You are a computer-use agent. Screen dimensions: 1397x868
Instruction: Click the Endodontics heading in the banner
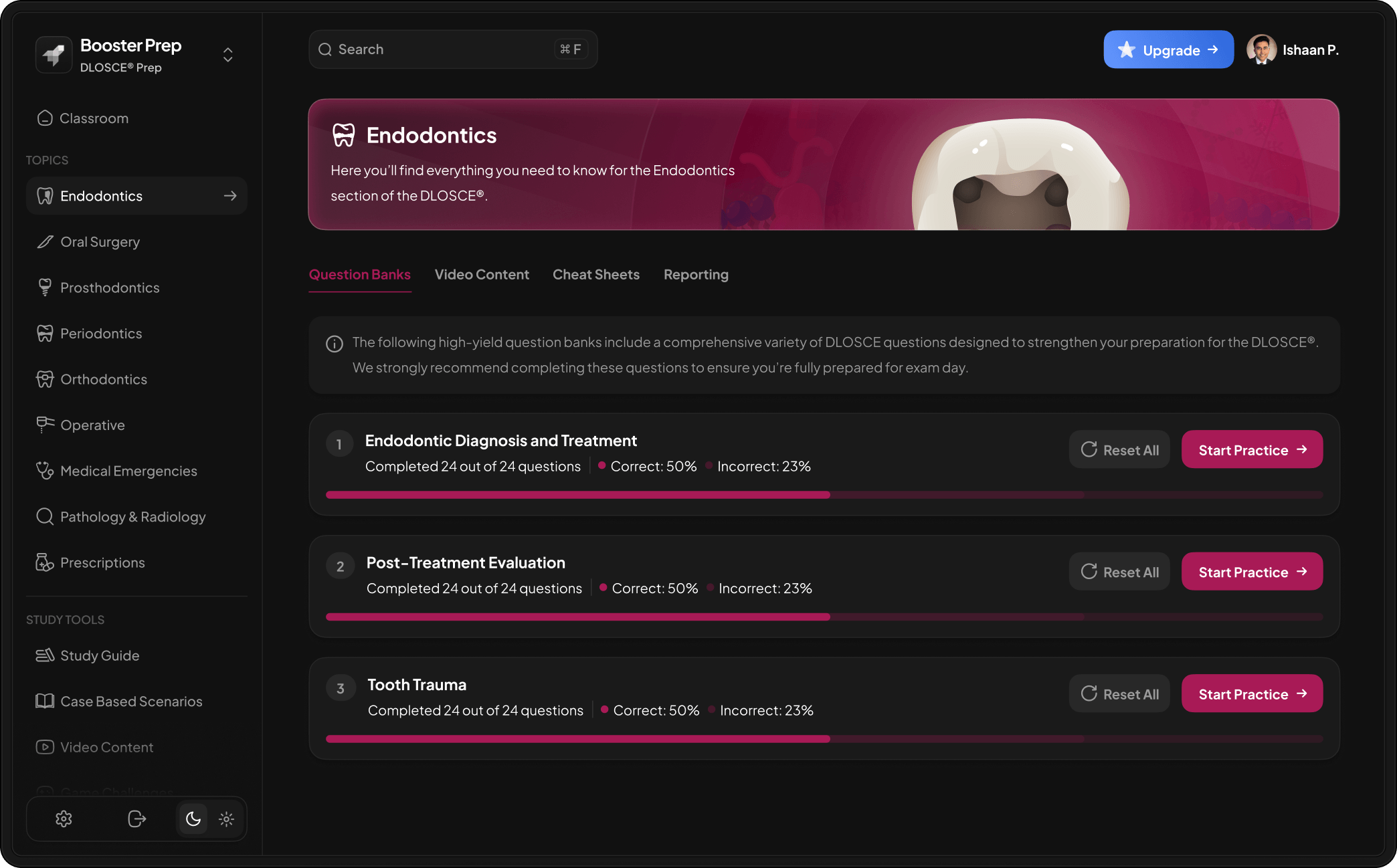pyautogui.click(x=432, y=136)
